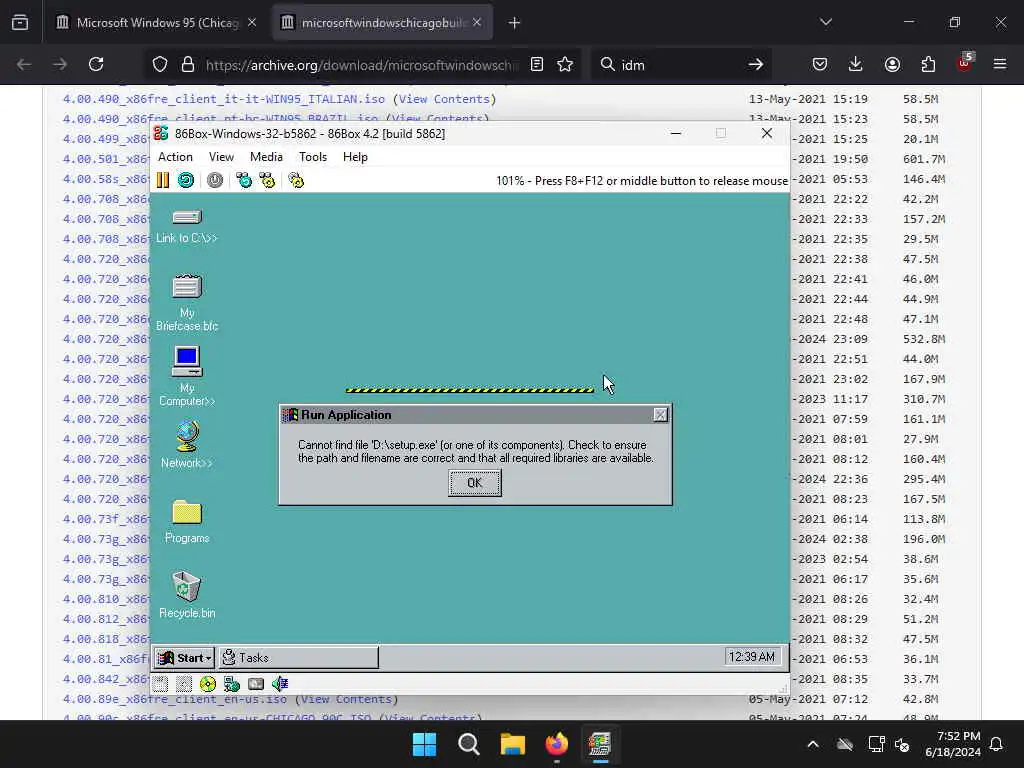Open the Firefox extensions puzzle icon
The height and width of the screenshot is (768, 1024).
[x=928, y=64]
